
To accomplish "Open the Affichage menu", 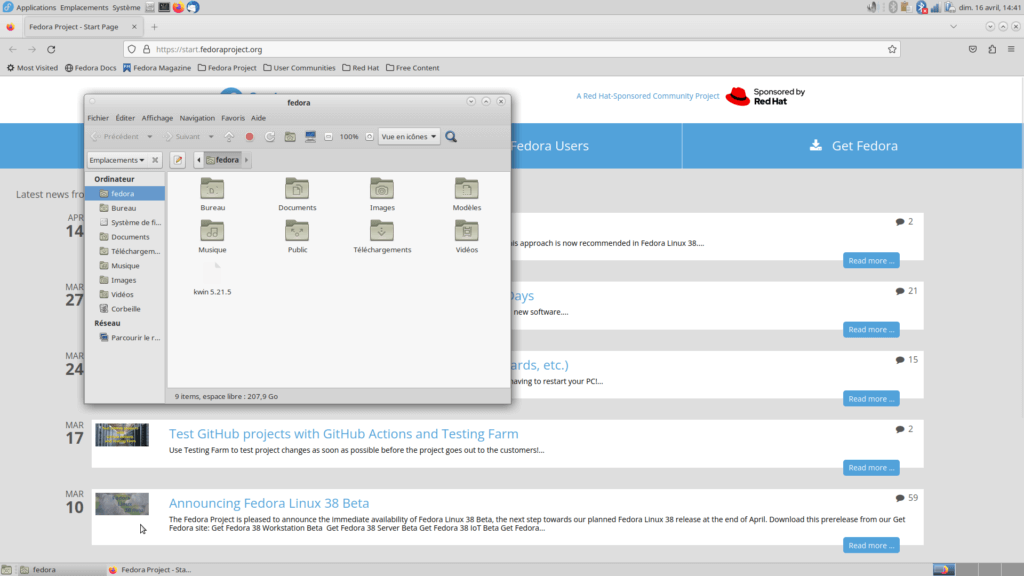I will tap(157, 118).
